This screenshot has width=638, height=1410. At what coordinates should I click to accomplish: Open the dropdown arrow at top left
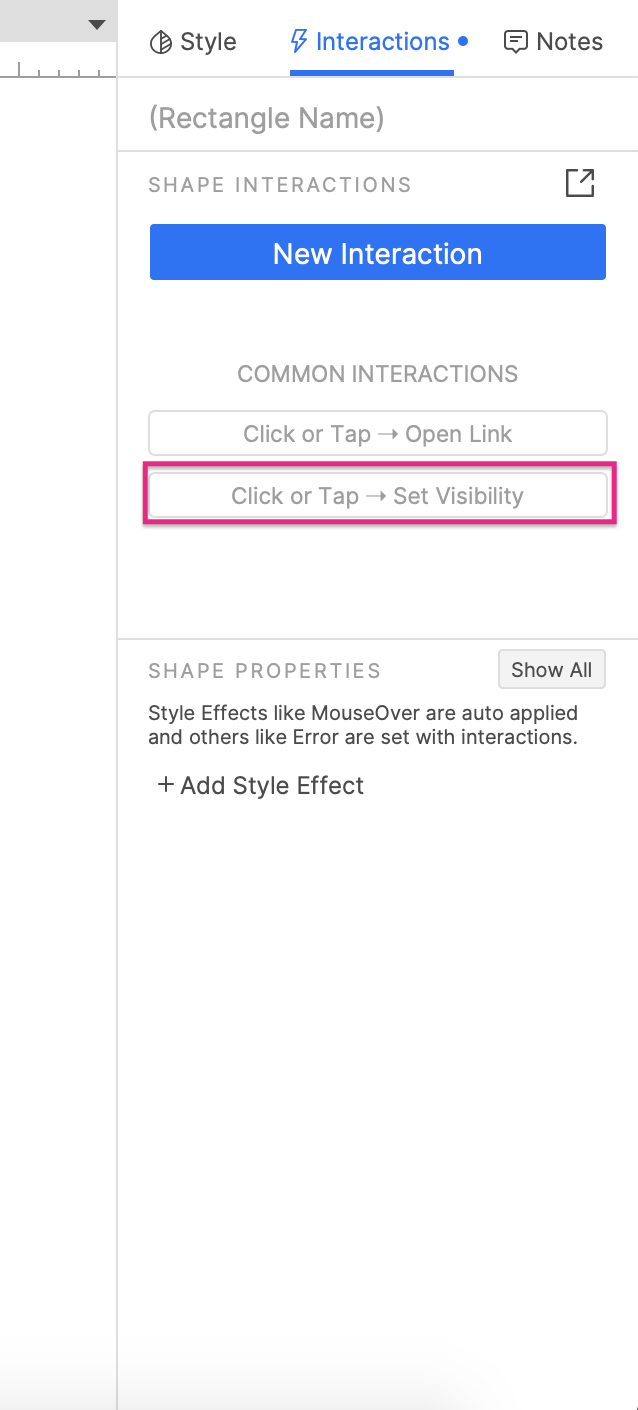(x=97, y=24)
